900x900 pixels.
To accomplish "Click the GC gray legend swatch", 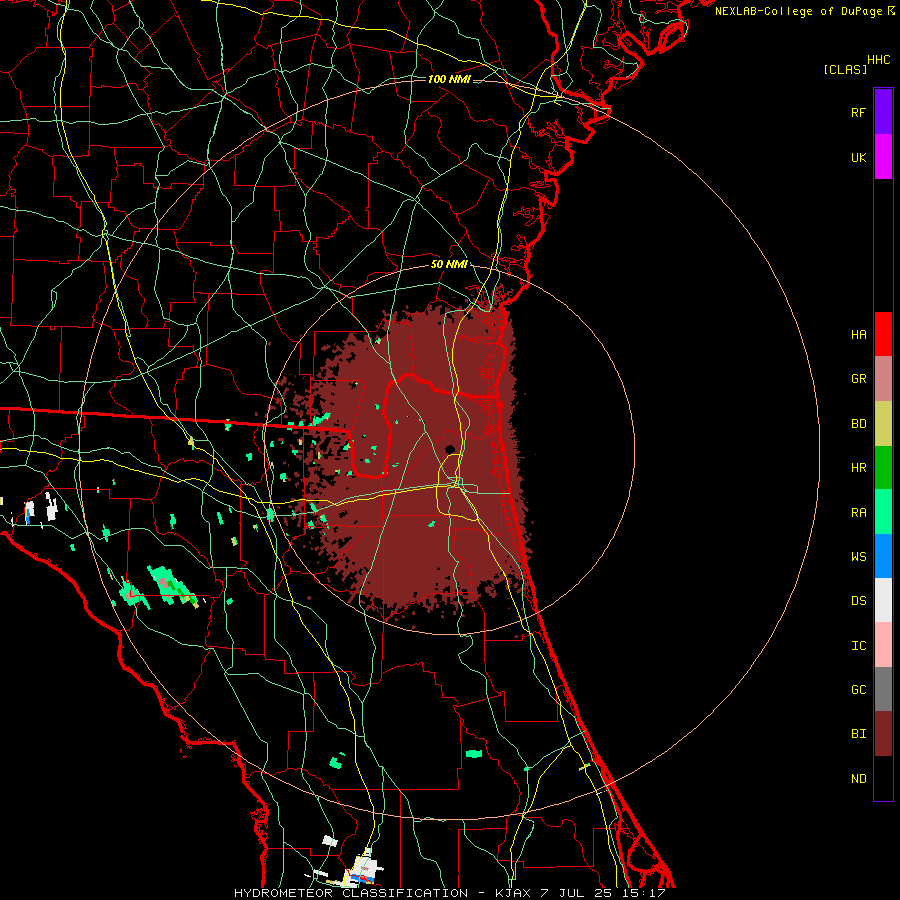I will pyautogui.click(x=883, y=689).
